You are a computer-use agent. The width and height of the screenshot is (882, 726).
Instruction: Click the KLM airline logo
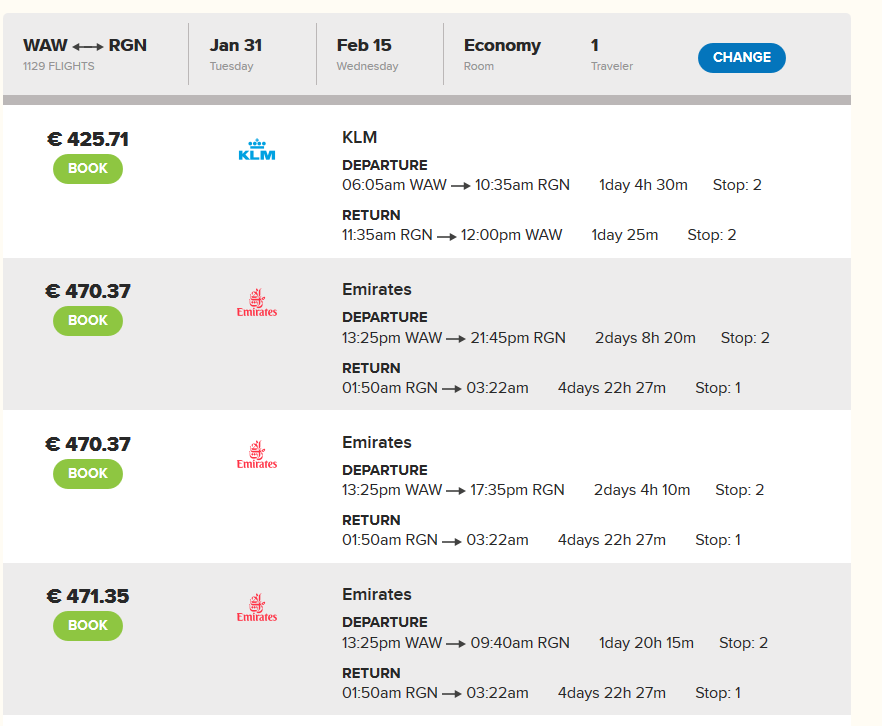pyautogui.click(x=256, y=150)
